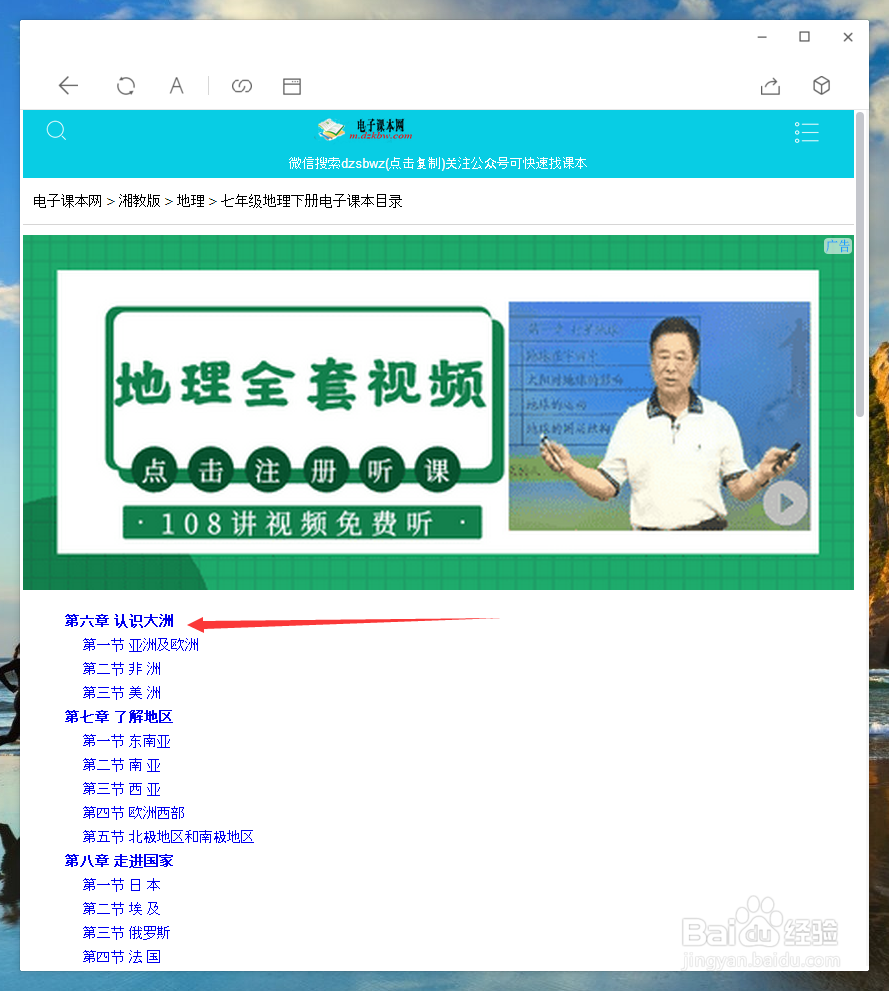Screen dimensions: 889x991
Task: Open 第二节 南 亚 section
Action: (122, 765)
